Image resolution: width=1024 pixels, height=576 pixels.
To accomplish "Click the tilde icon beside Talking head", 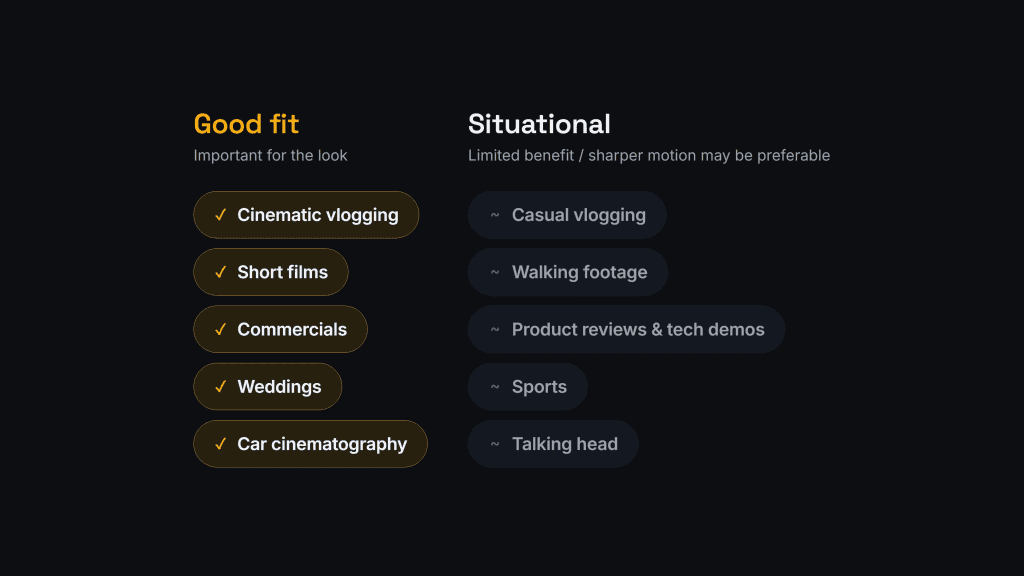I will [495, 444].
